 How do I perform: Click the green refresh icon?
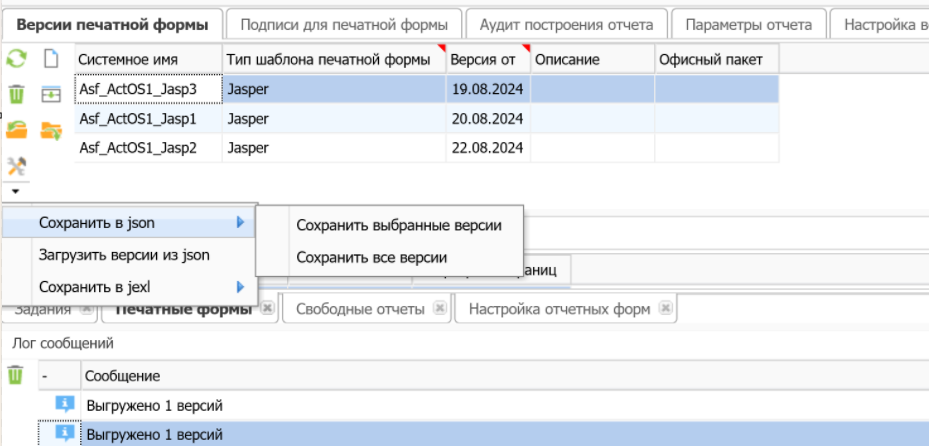pos(16,59)
